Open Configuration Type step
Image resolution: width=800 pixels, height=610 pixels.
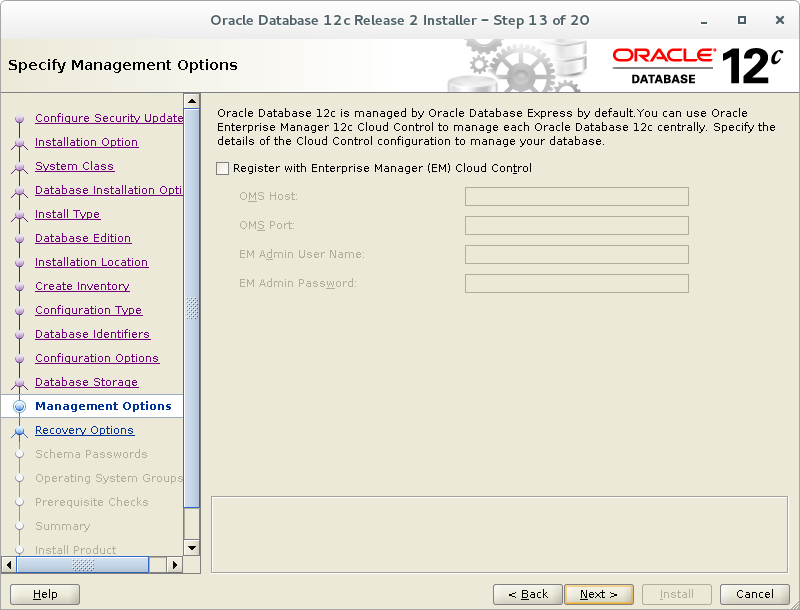click(x=88, y=310)
